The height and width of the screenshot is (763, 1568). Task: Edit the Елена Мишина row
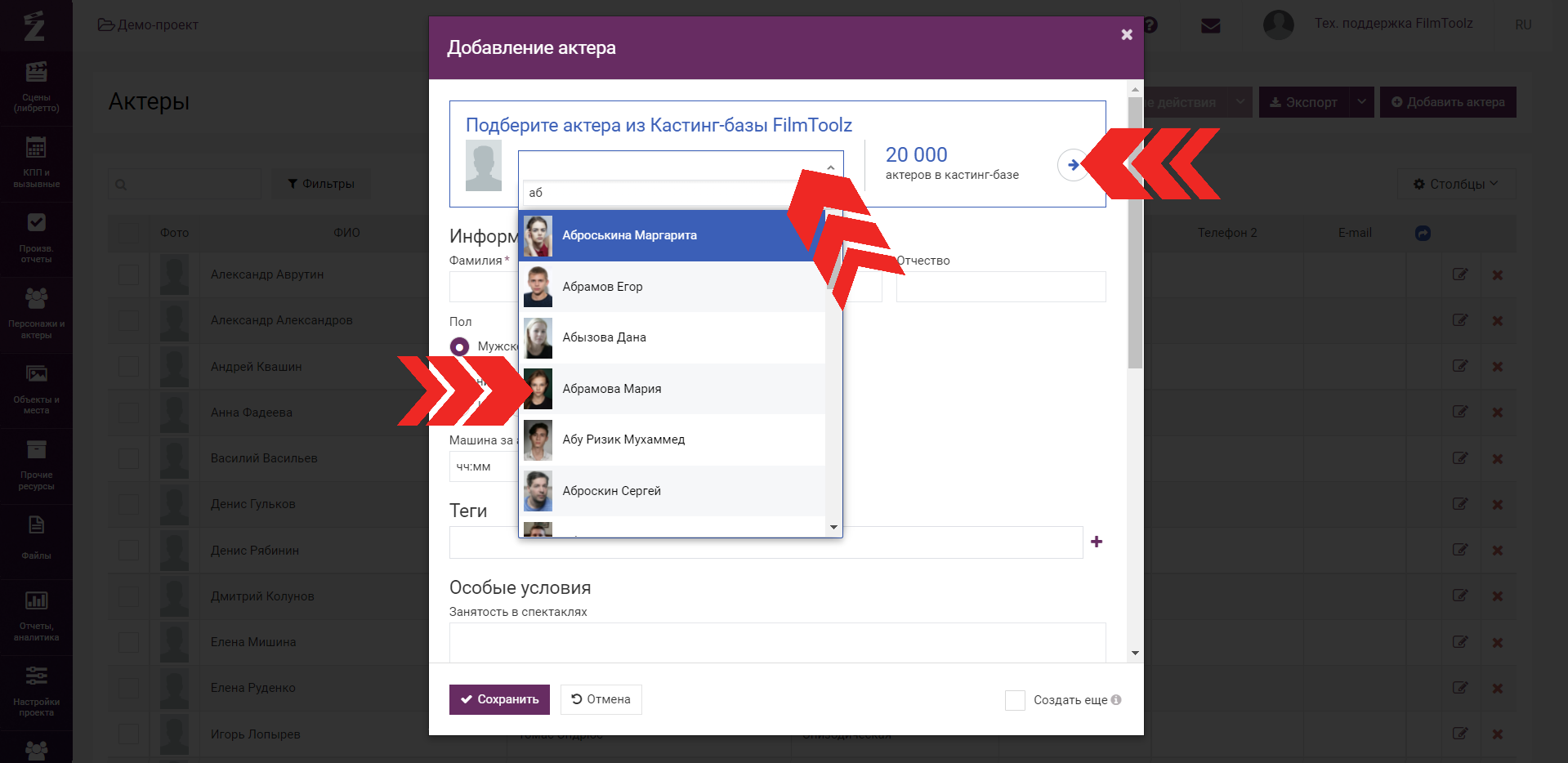[x=1460, y=641]
